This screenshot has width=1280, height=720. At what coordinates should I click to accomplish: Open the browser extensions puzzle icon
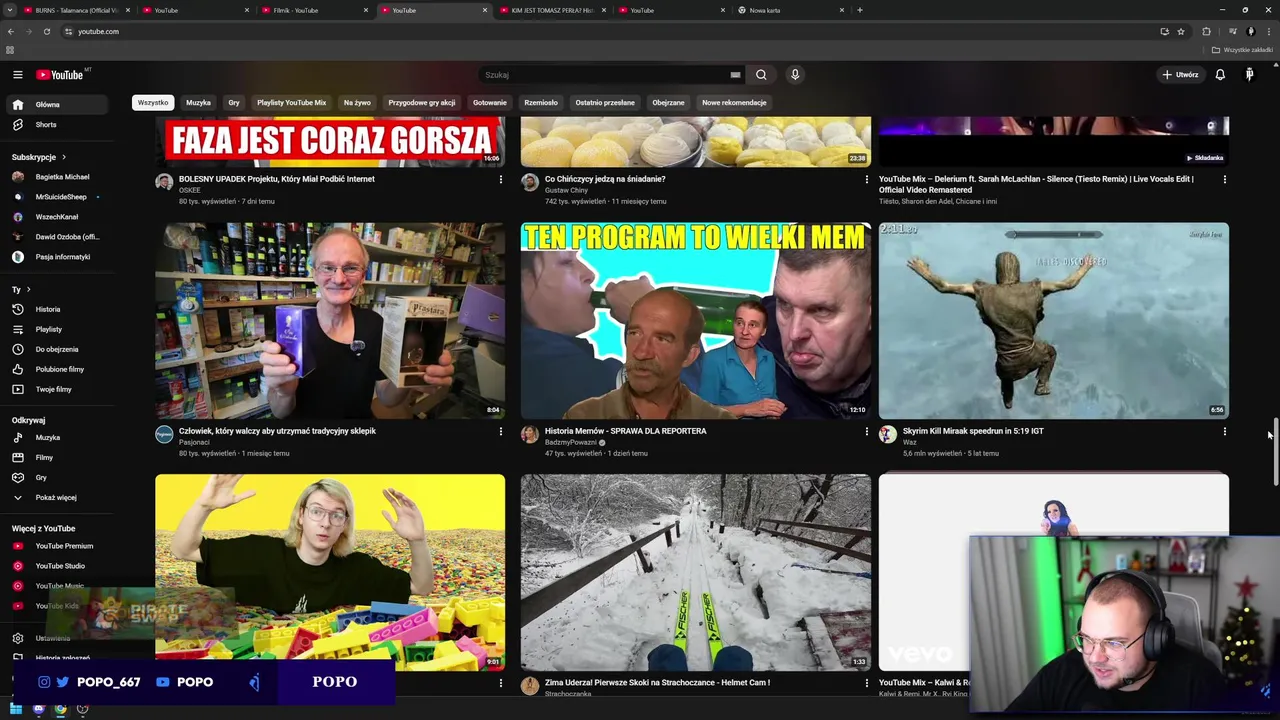(1206, 31)
